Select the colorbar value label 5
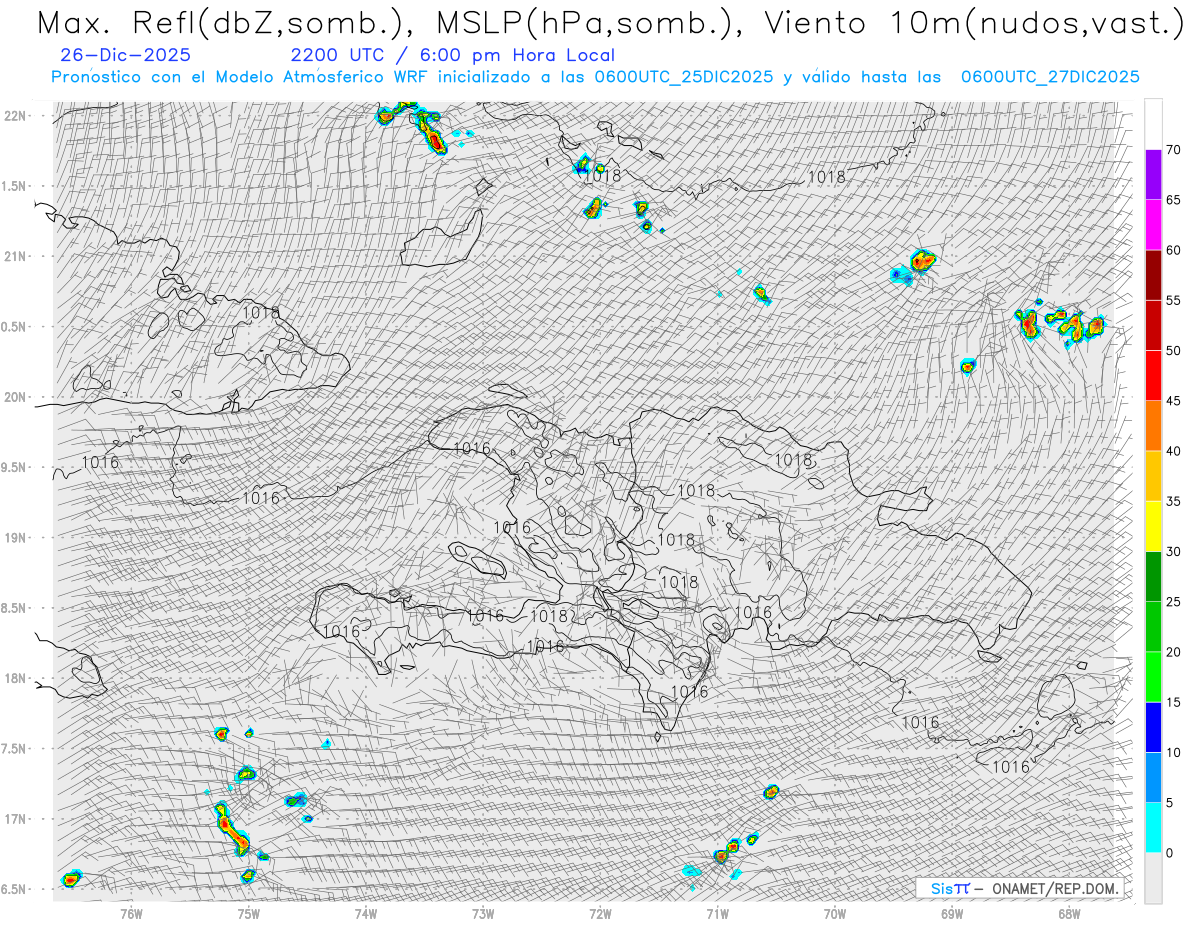 (1170, 803)
